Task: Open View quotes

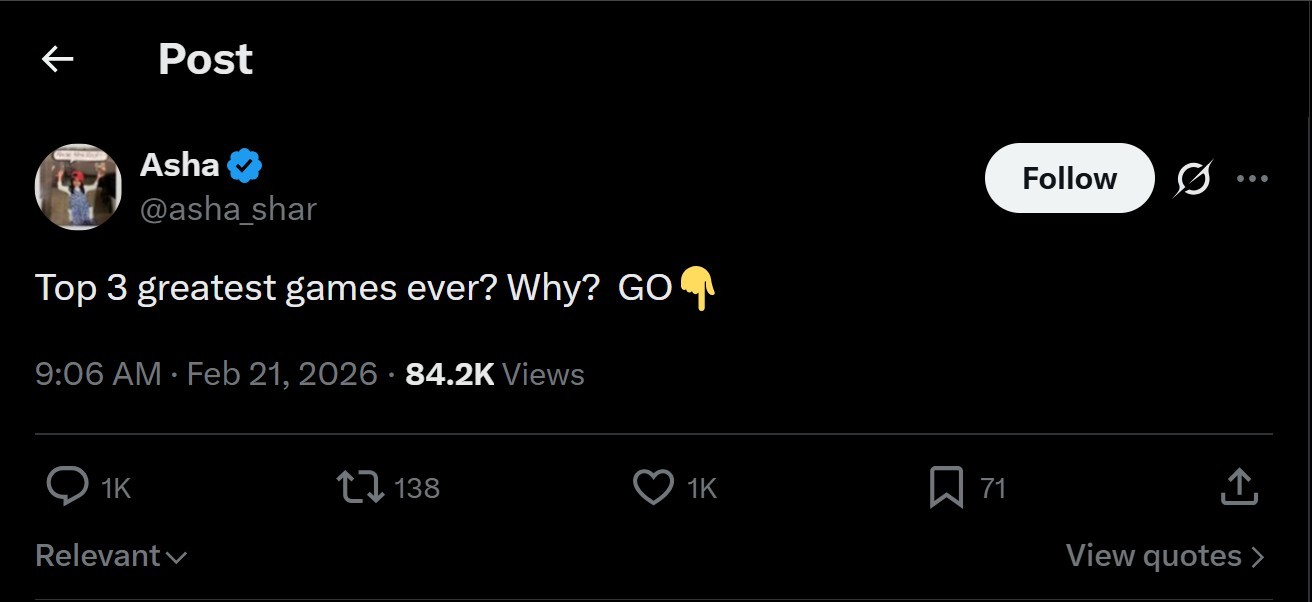Action: [1165, 556]
